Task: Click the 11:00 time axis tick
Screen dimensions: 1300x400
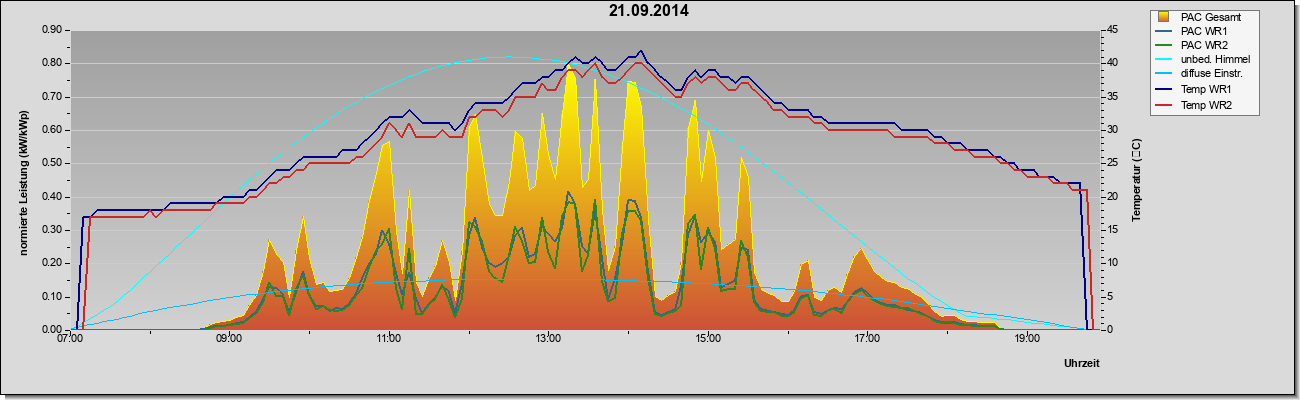Action: pyautogui.click(x=389, y=339)
